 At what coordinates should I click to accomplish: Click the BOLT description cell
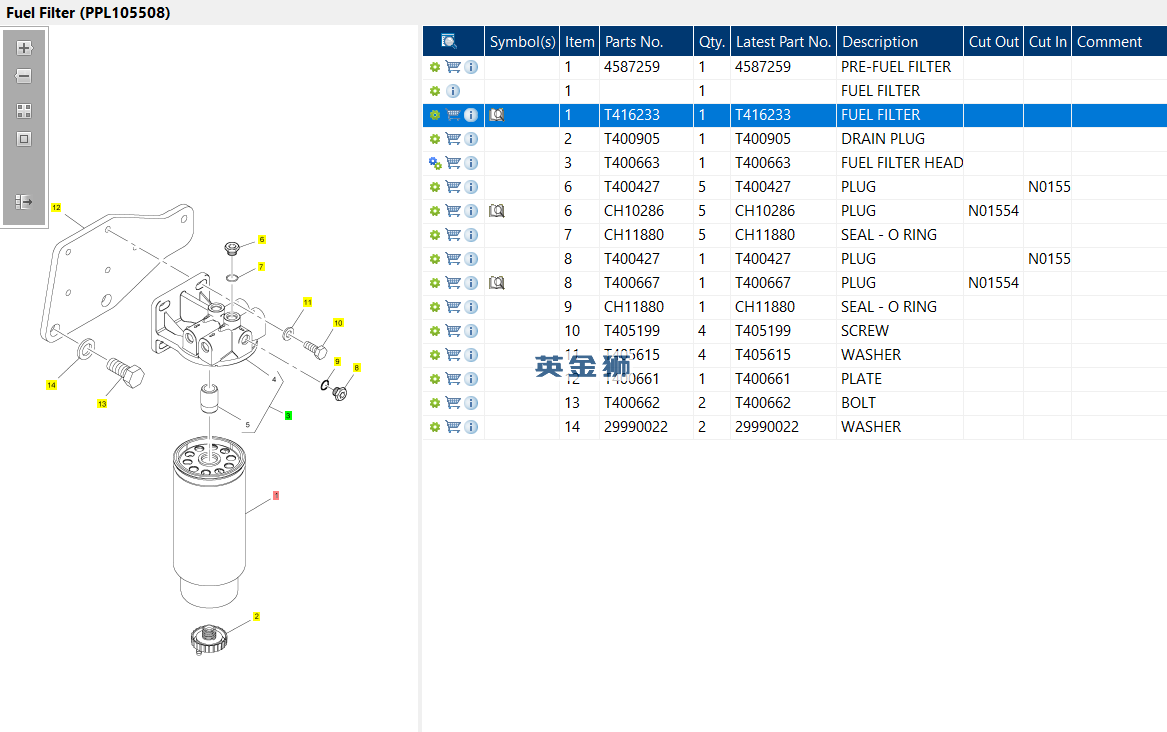click(x=900, y=403)
